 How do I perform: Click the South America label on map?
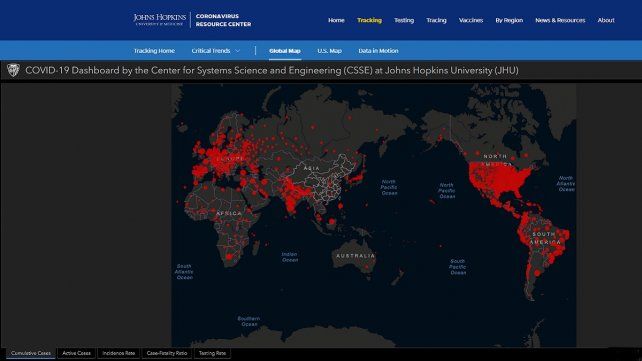point(545,238)
